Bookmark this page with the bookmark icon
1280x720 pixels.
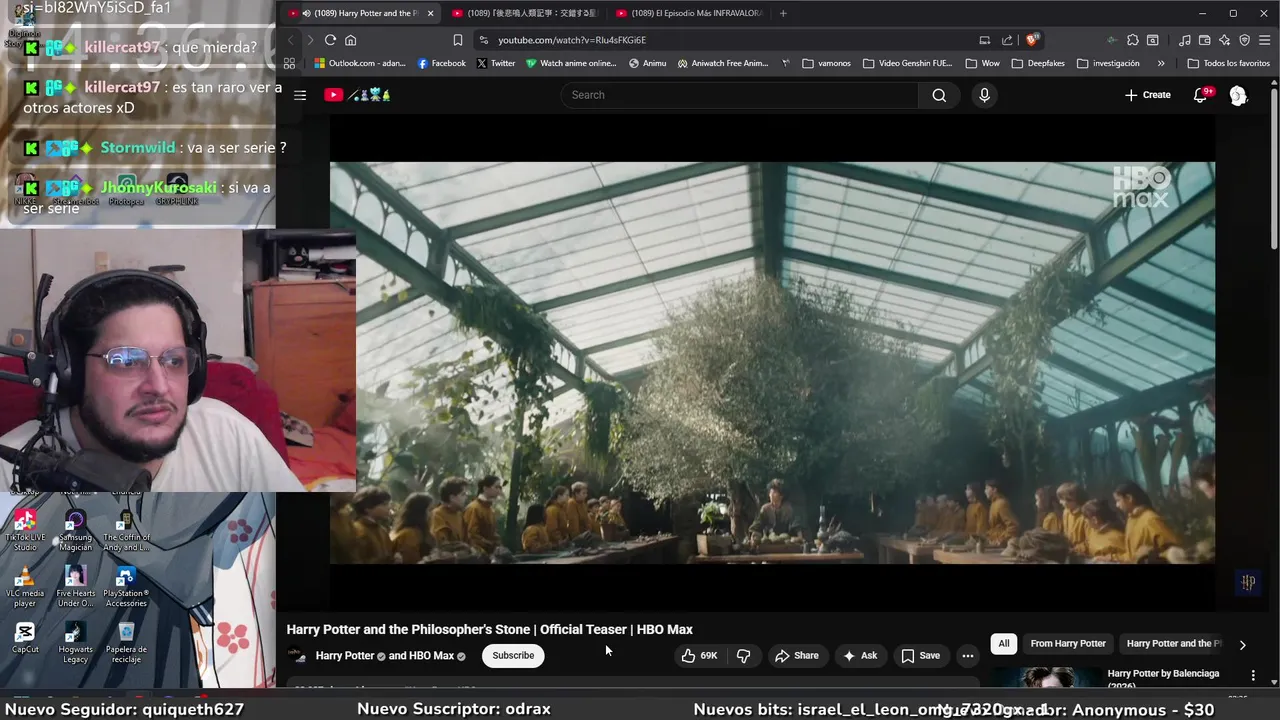coord(457,40)
